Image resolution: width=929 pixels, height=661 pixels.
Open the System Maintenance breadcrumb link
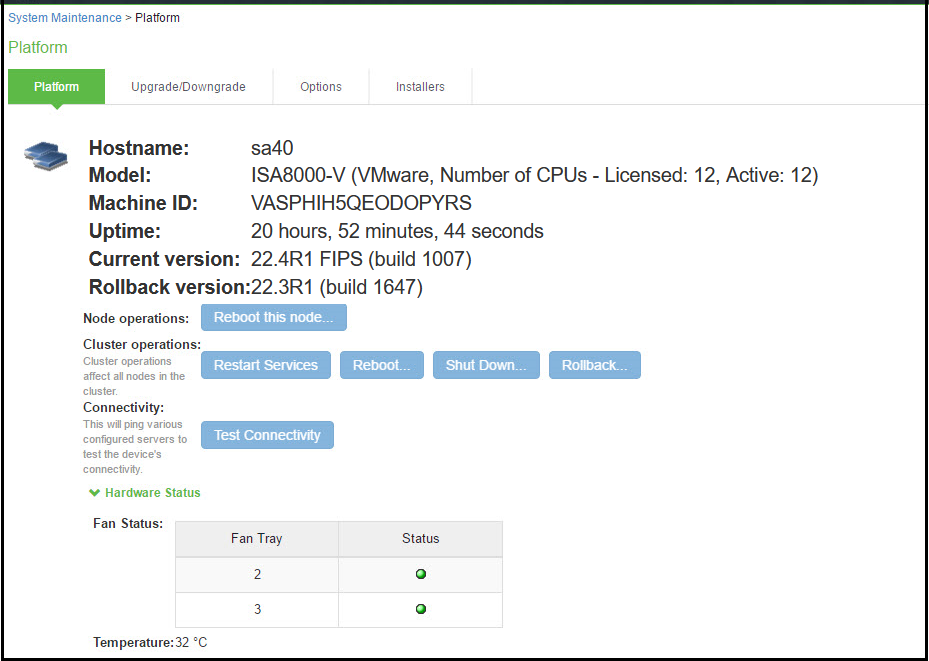coord(65,18)
